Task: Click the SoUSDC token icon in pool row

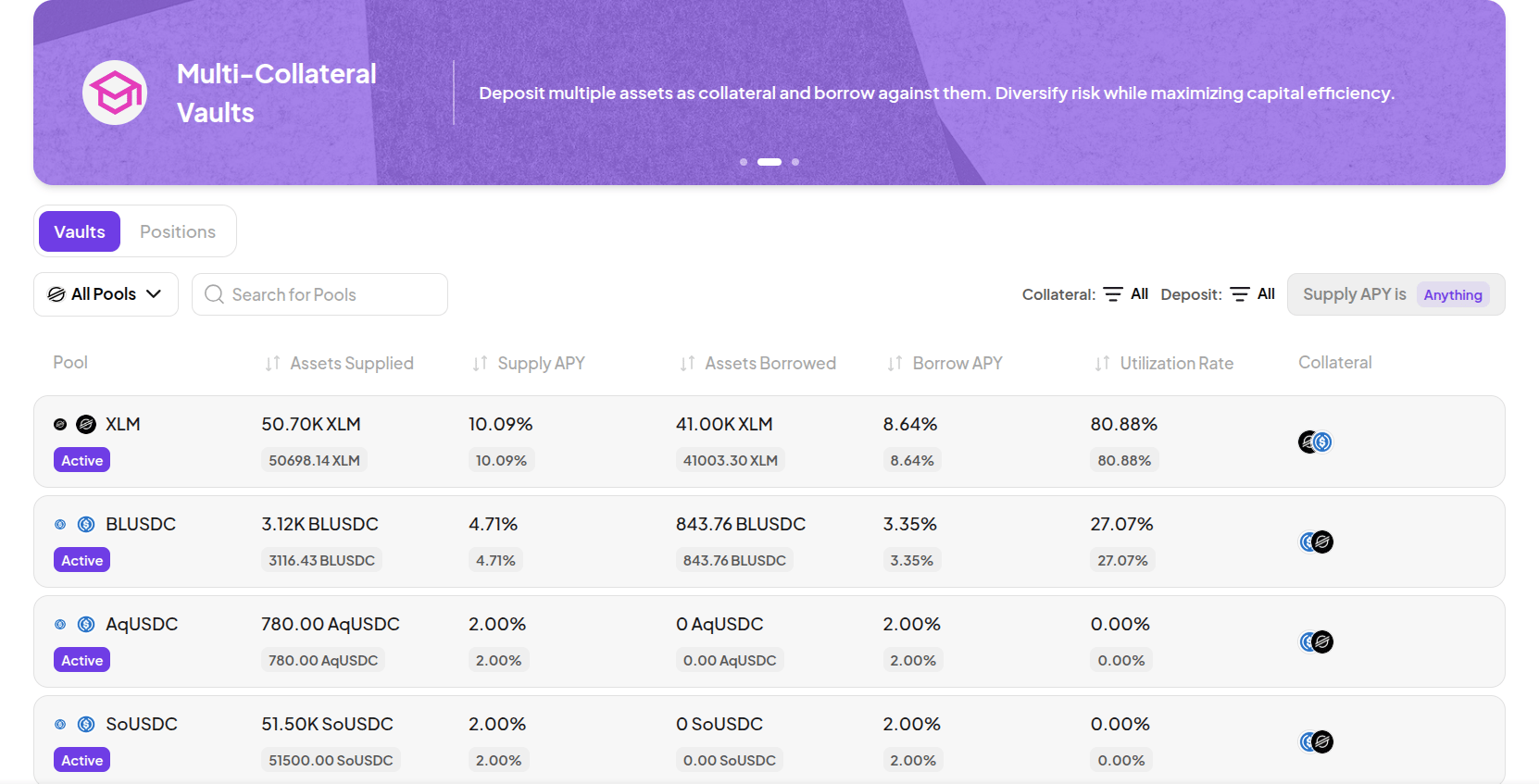Action: (x=86, y=724)
